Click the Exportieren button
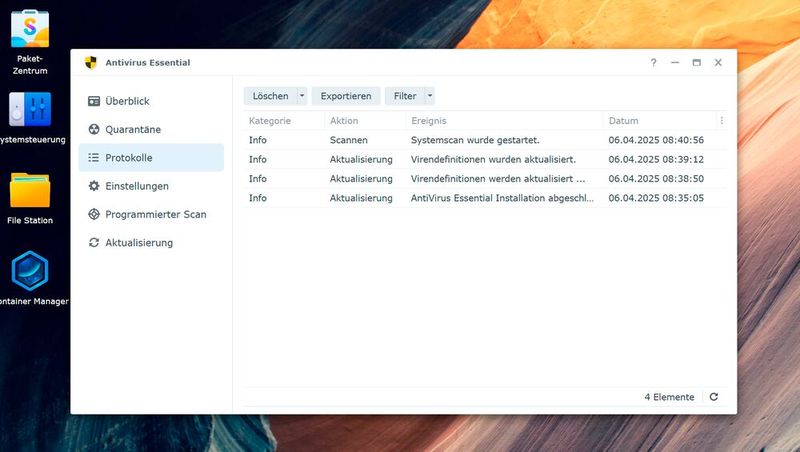Screen dimensions: 800x452 (x=346, y=96)
